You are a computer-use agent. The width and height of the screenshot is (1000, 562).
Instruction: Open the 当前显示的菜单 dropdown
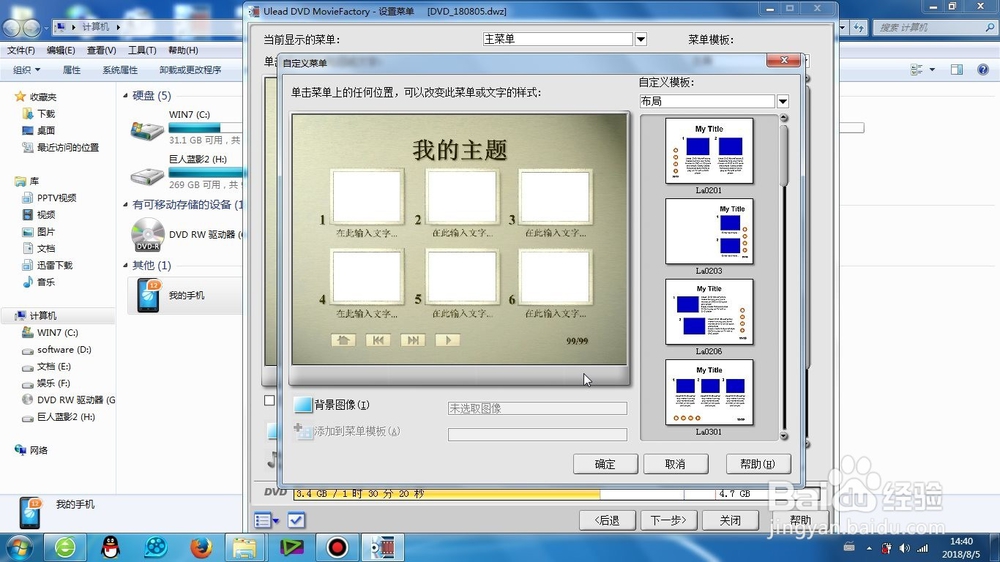click(x=641, y=40)
